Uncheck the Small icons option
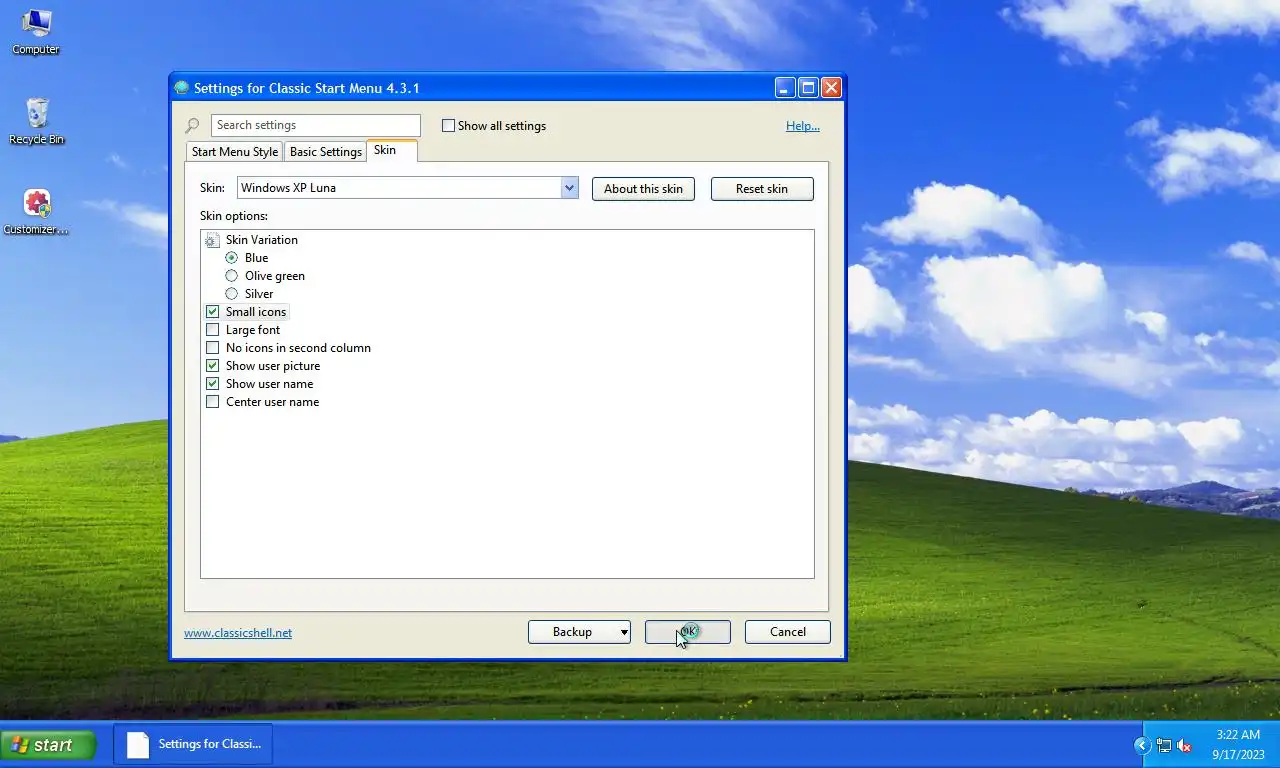Screen dimensions: 1280x768 coord(212,312)
